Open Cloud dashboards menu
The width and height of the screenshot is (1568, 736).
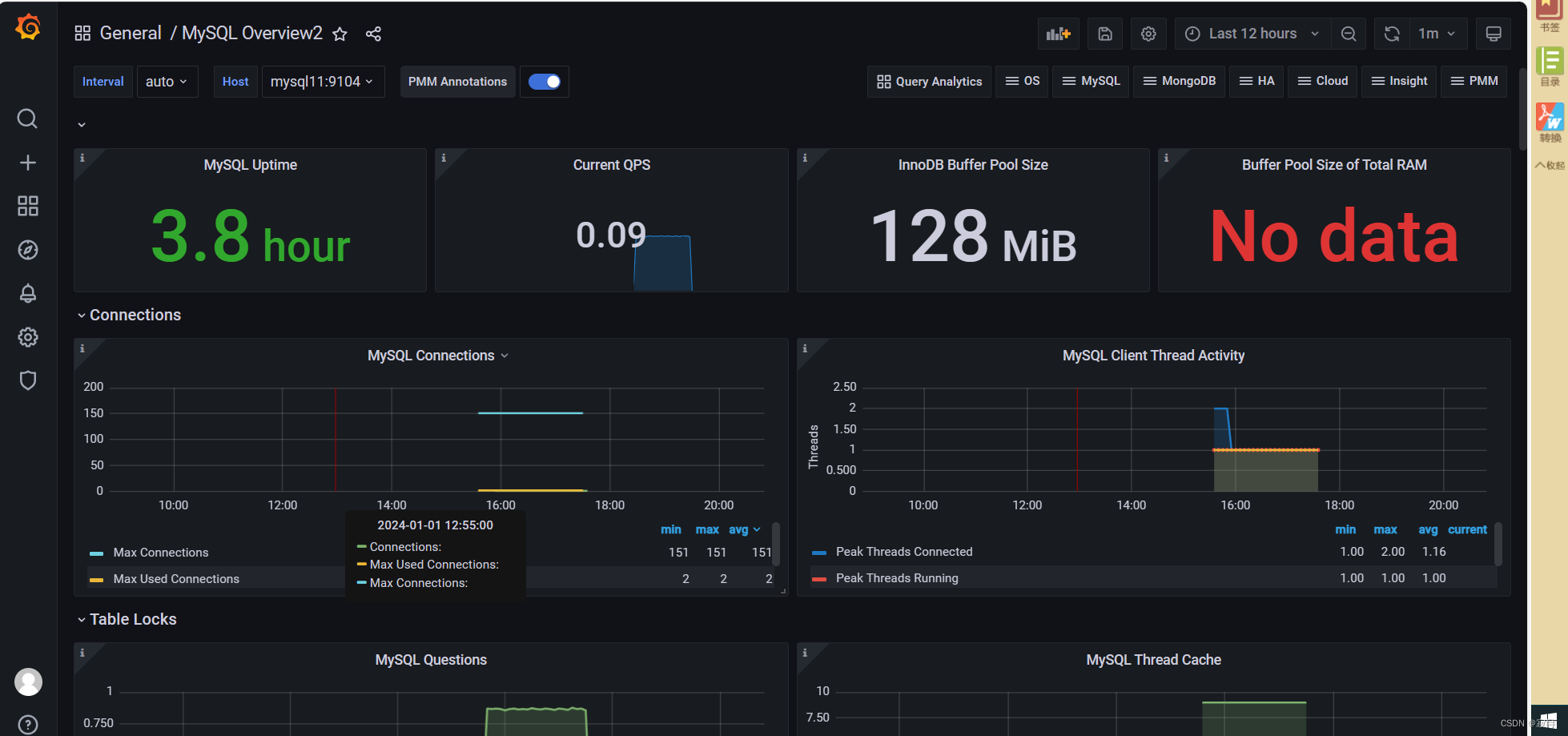pos(1322,82)
